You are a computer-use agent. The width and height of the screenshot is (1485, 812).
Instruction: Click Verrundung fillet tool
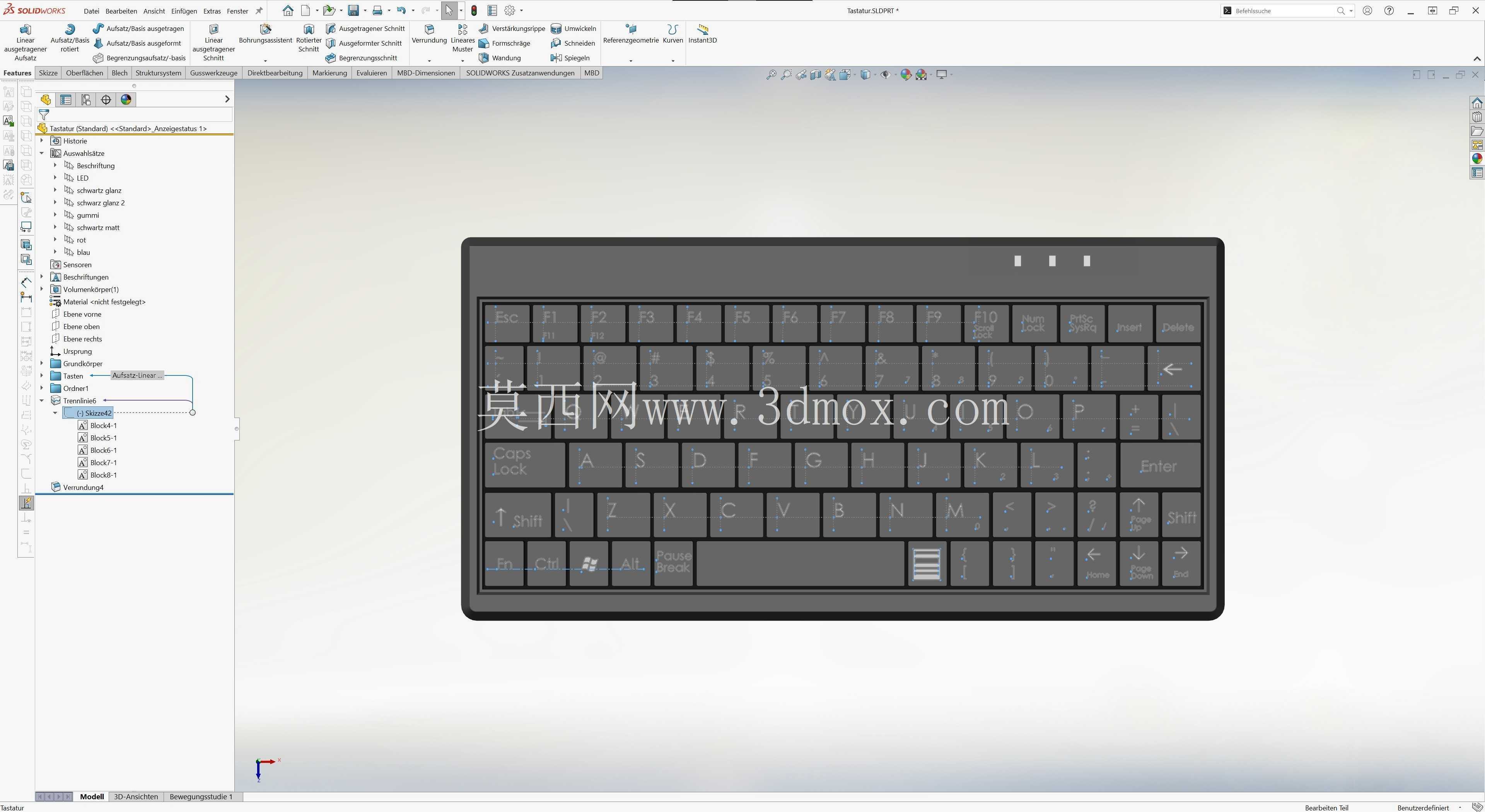click(x=429, y=34)
